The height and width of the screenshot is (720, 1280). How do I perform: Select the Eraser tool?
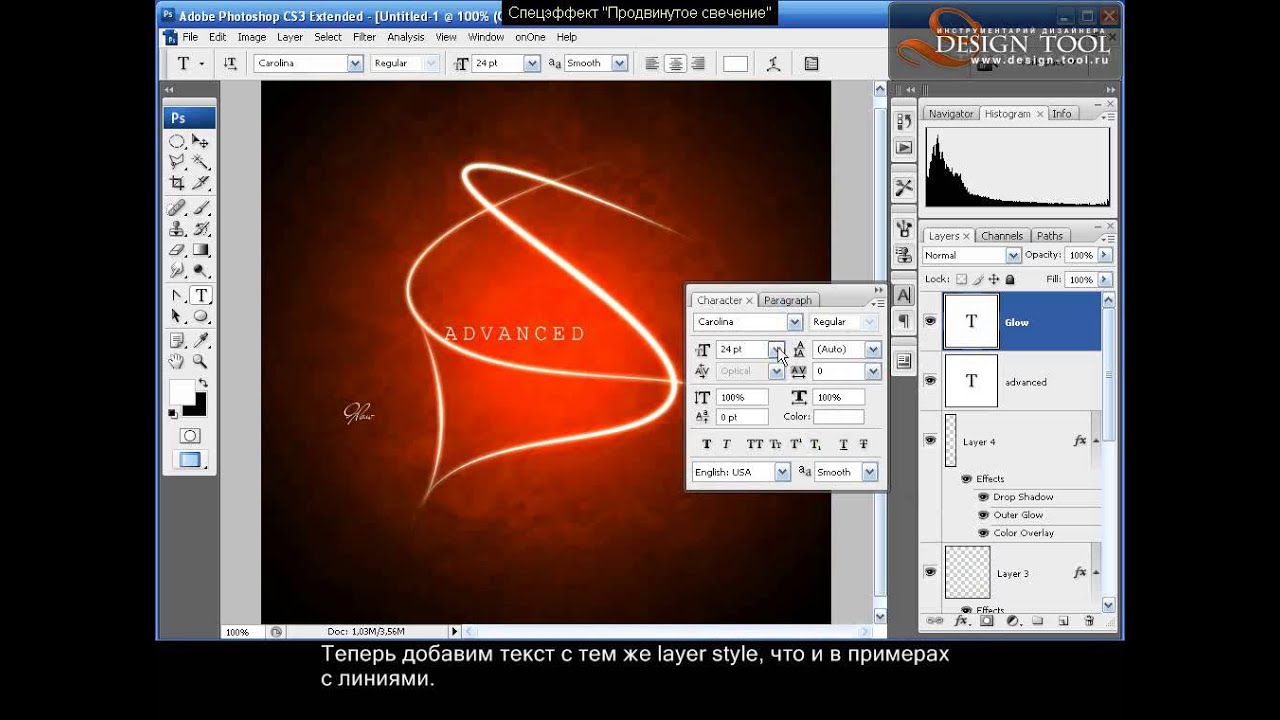(x=177, y=249)
